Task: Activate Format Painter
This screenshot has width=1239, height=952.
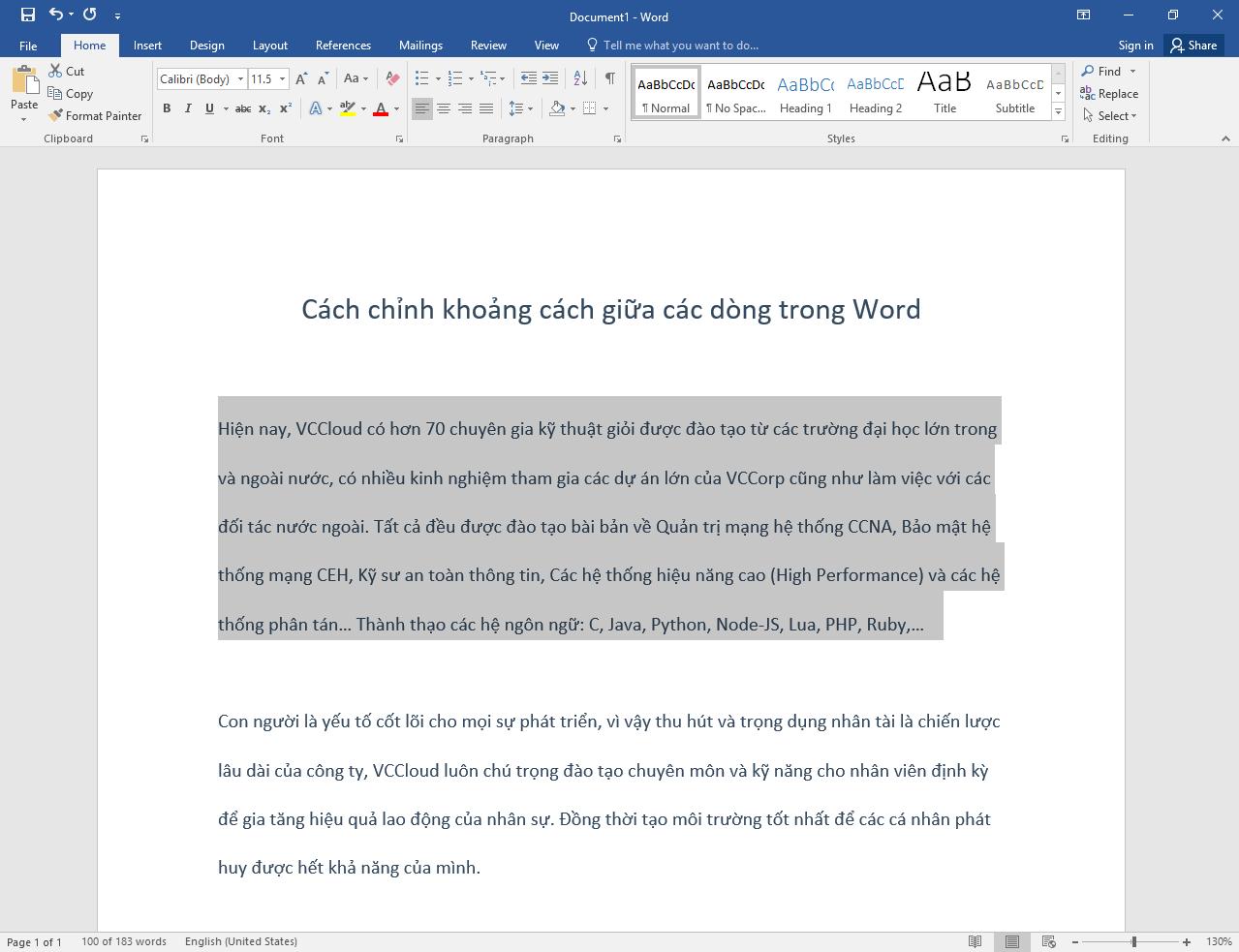Action: point(95,115)
